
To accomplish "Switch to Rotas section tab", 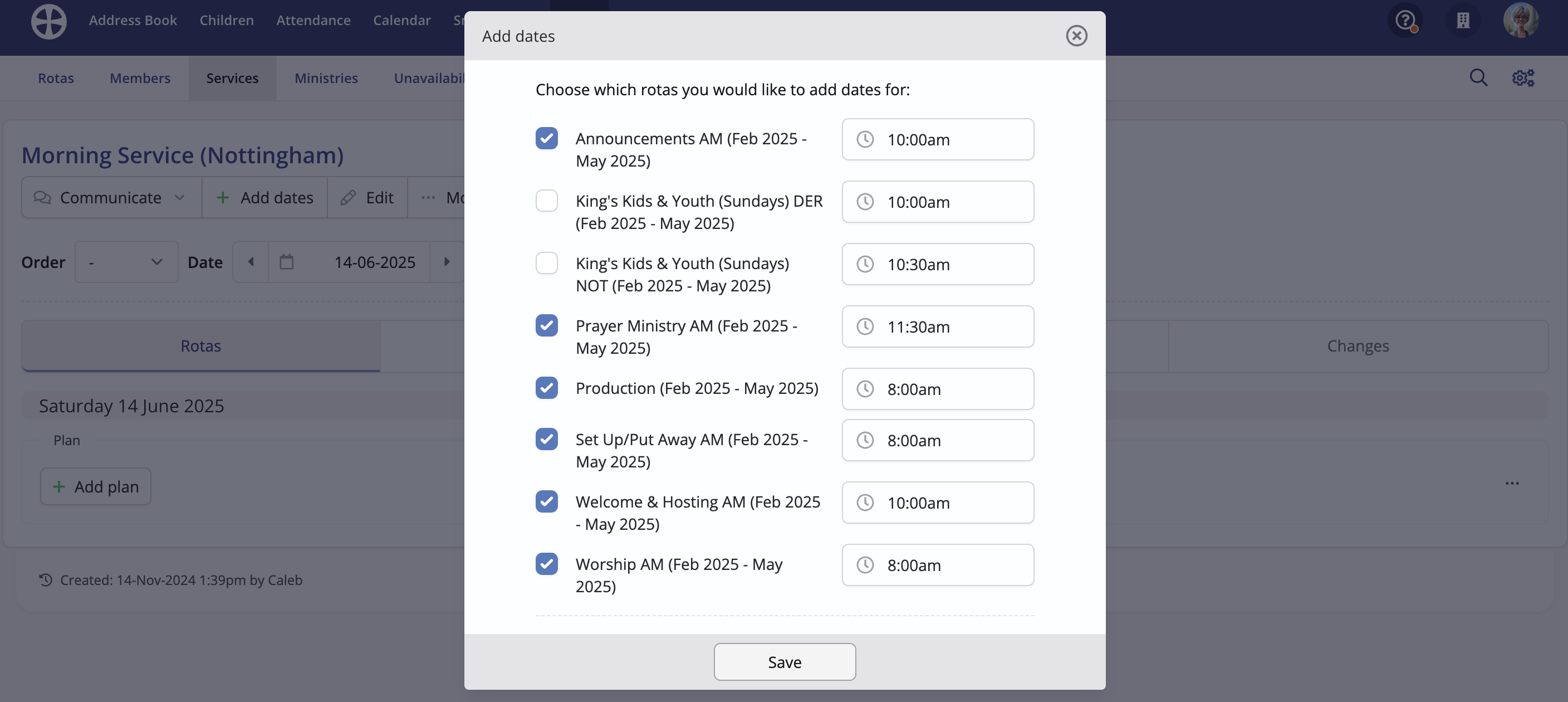I will 55,78.
